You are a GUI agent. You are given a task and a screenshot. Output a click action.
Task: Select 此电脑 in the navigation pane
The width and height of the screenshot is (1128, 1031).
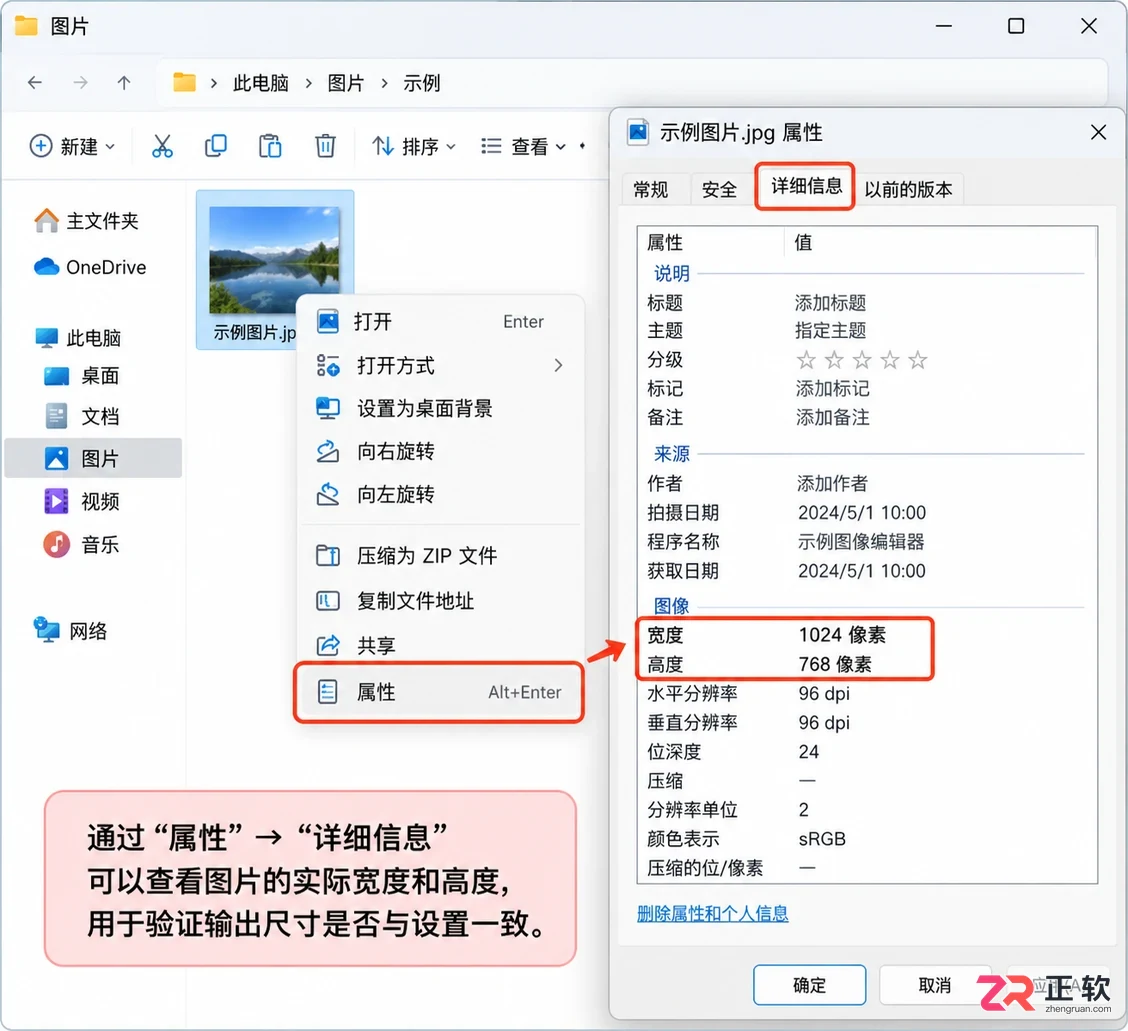coord(78,337)
